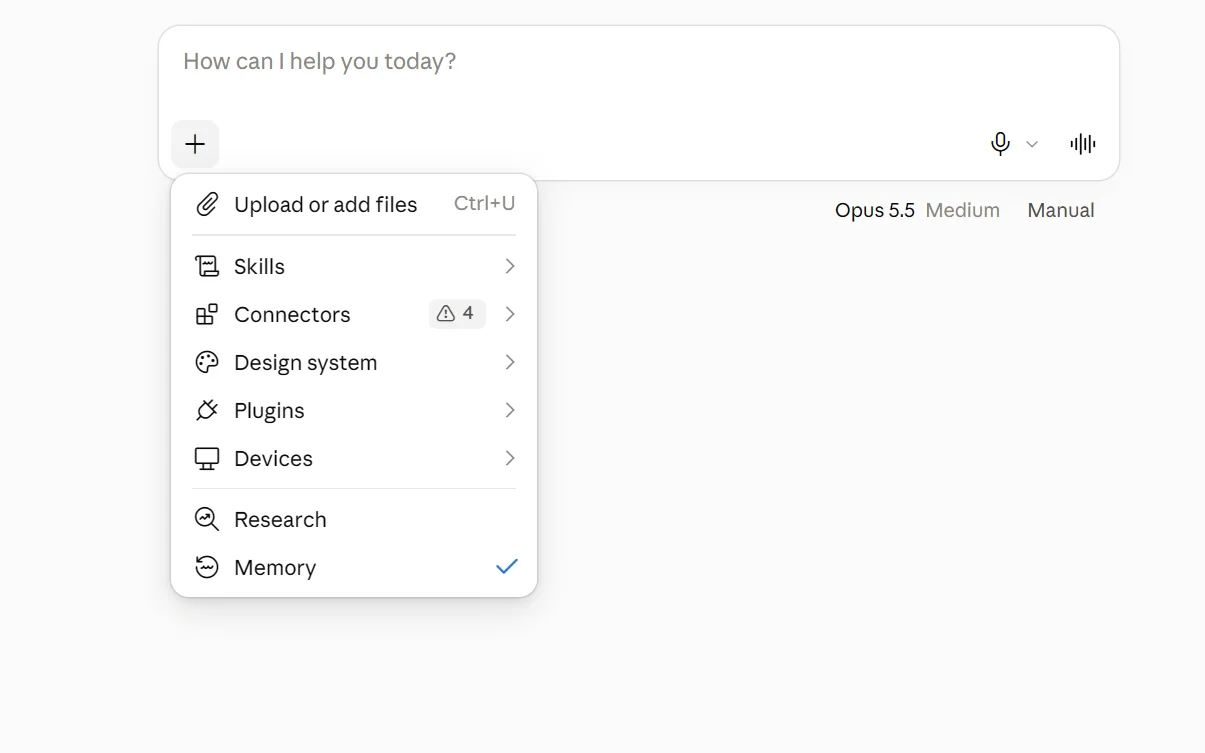Click the microphone dictation icon

point(1000,144)
